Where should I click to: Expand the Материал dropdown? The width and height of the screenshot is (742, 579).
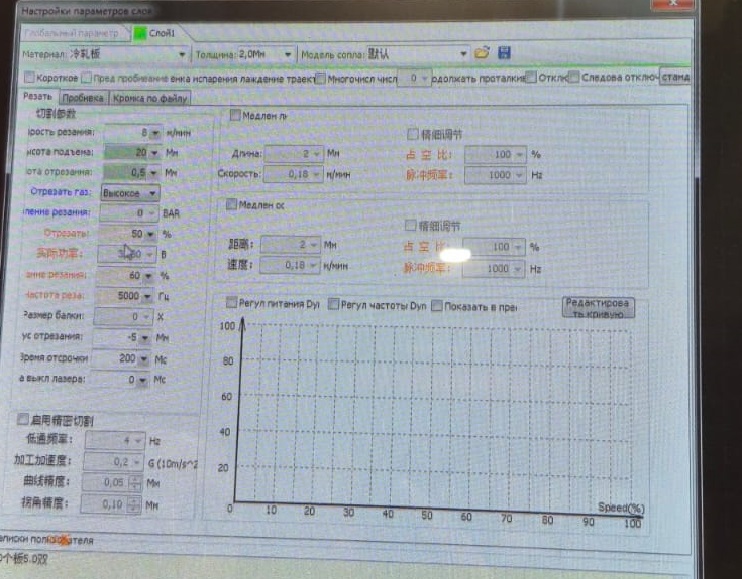[x=182, y=54]
